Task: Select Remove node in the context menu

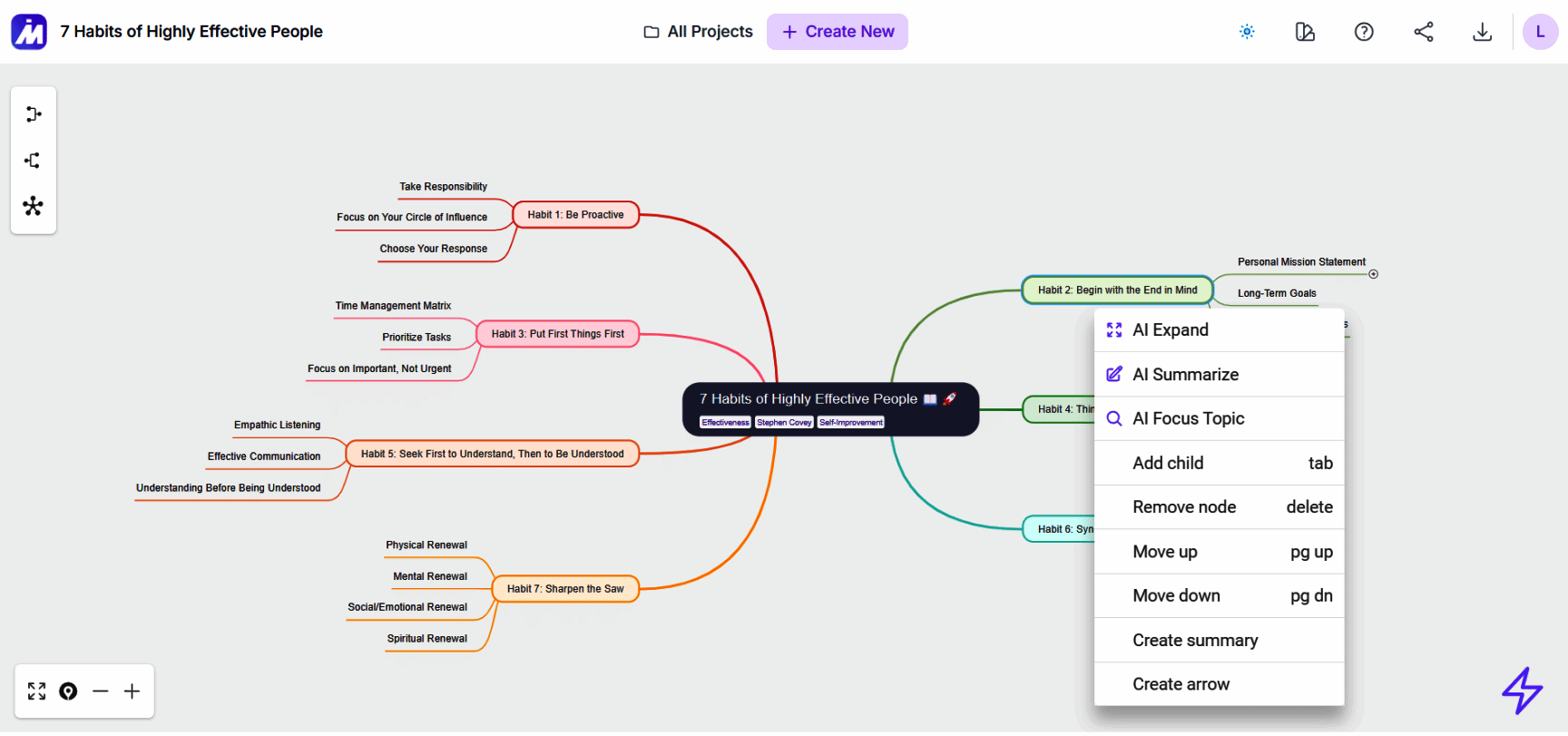Action: [1219, 507]
